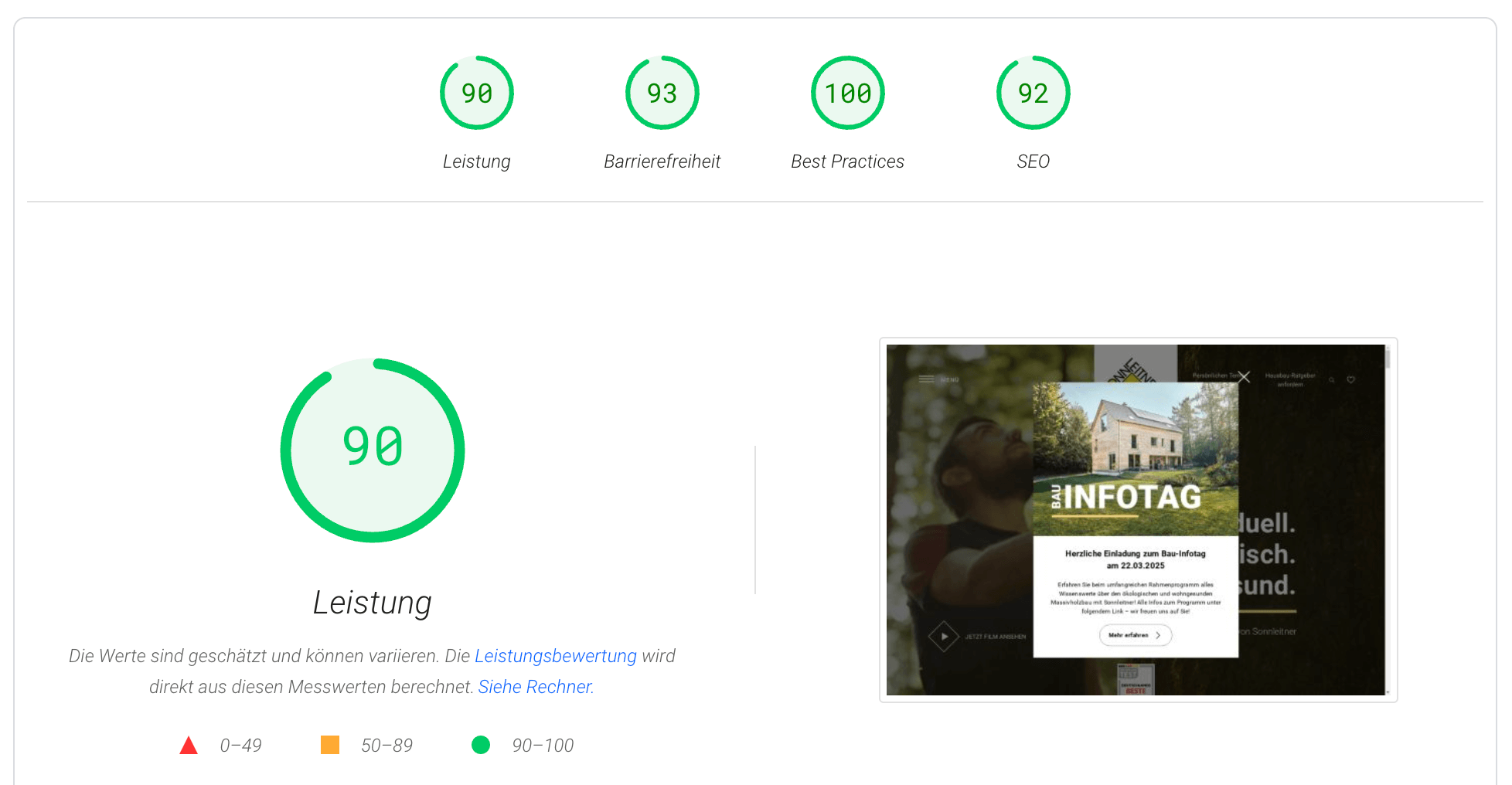Click the heart icon in screenshot header

(1351, 379)
